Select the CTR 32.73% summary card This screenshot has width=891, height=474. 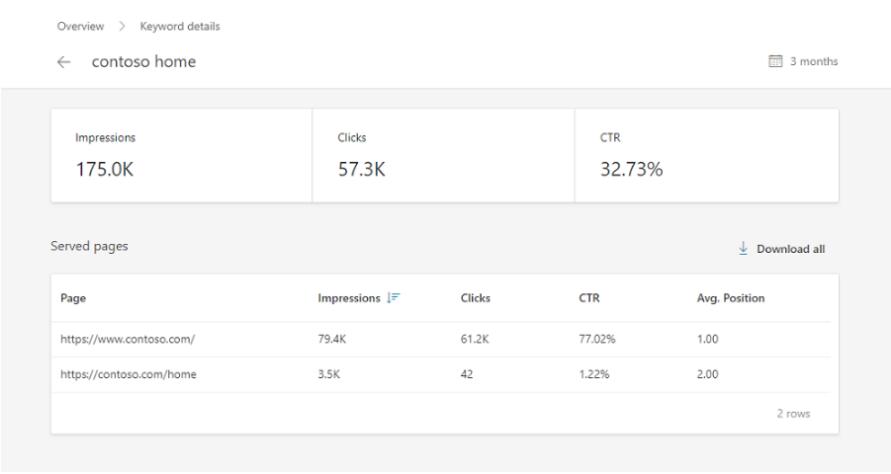(x=706, y=155)
